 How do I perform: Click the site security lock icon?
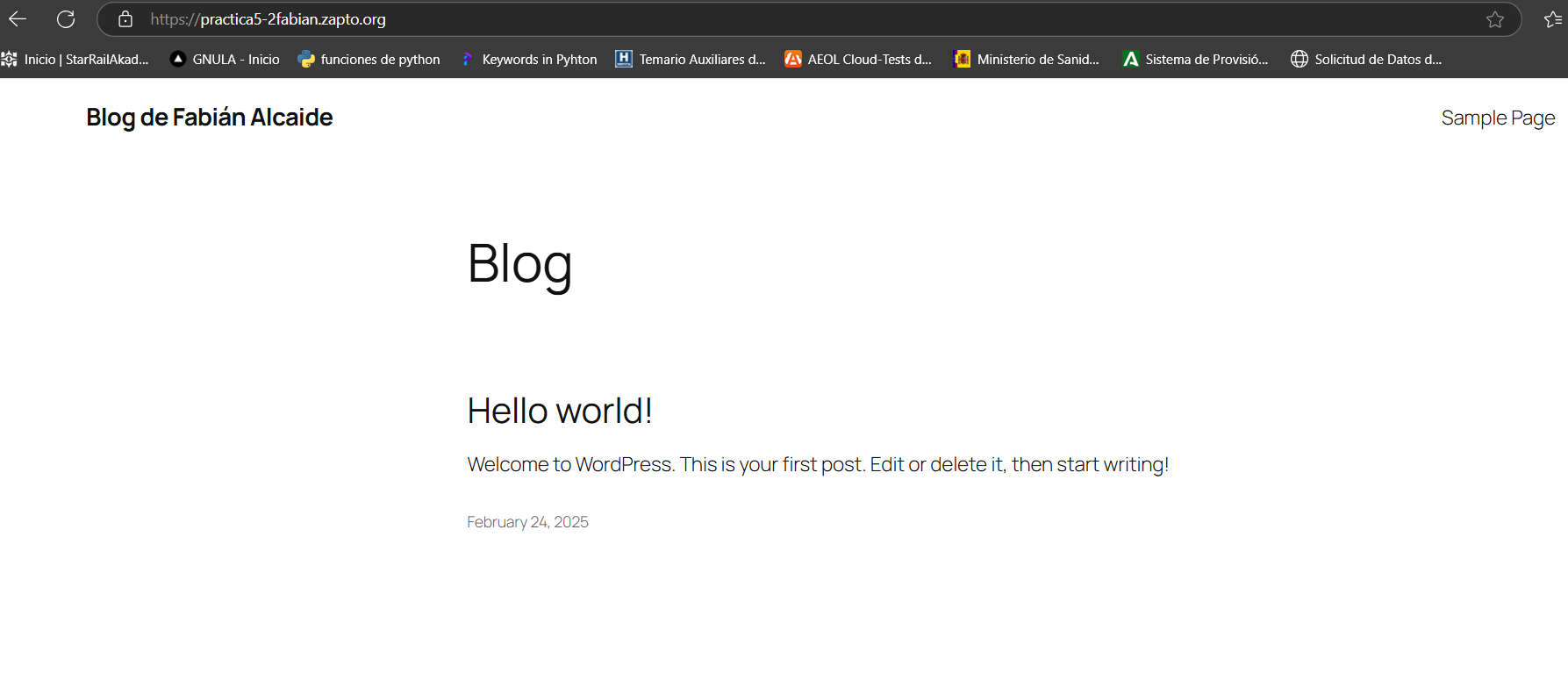(x=125, y=19)
